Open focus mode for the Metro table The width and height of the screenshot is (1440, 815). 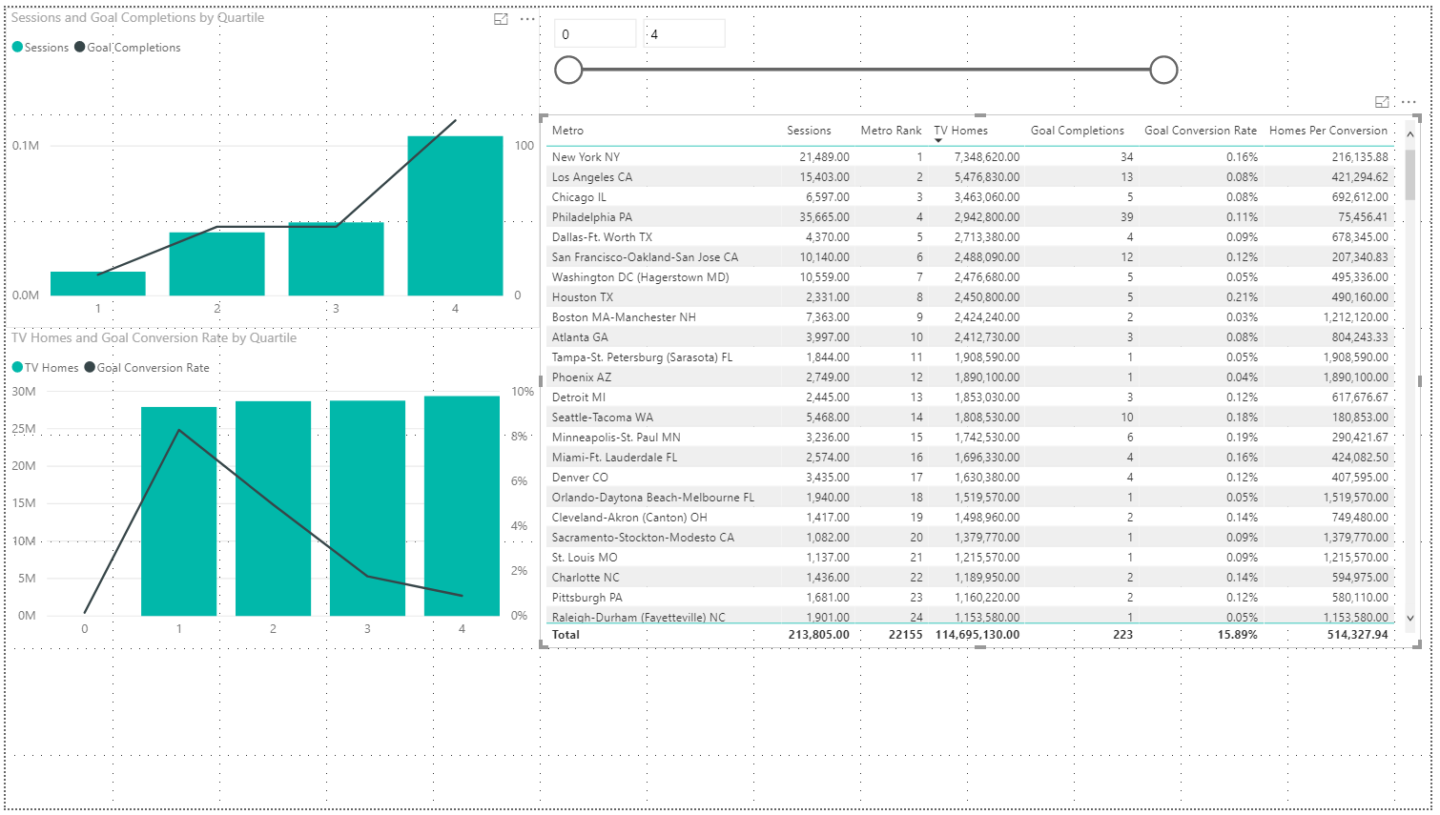click(x=1382, y=102)
